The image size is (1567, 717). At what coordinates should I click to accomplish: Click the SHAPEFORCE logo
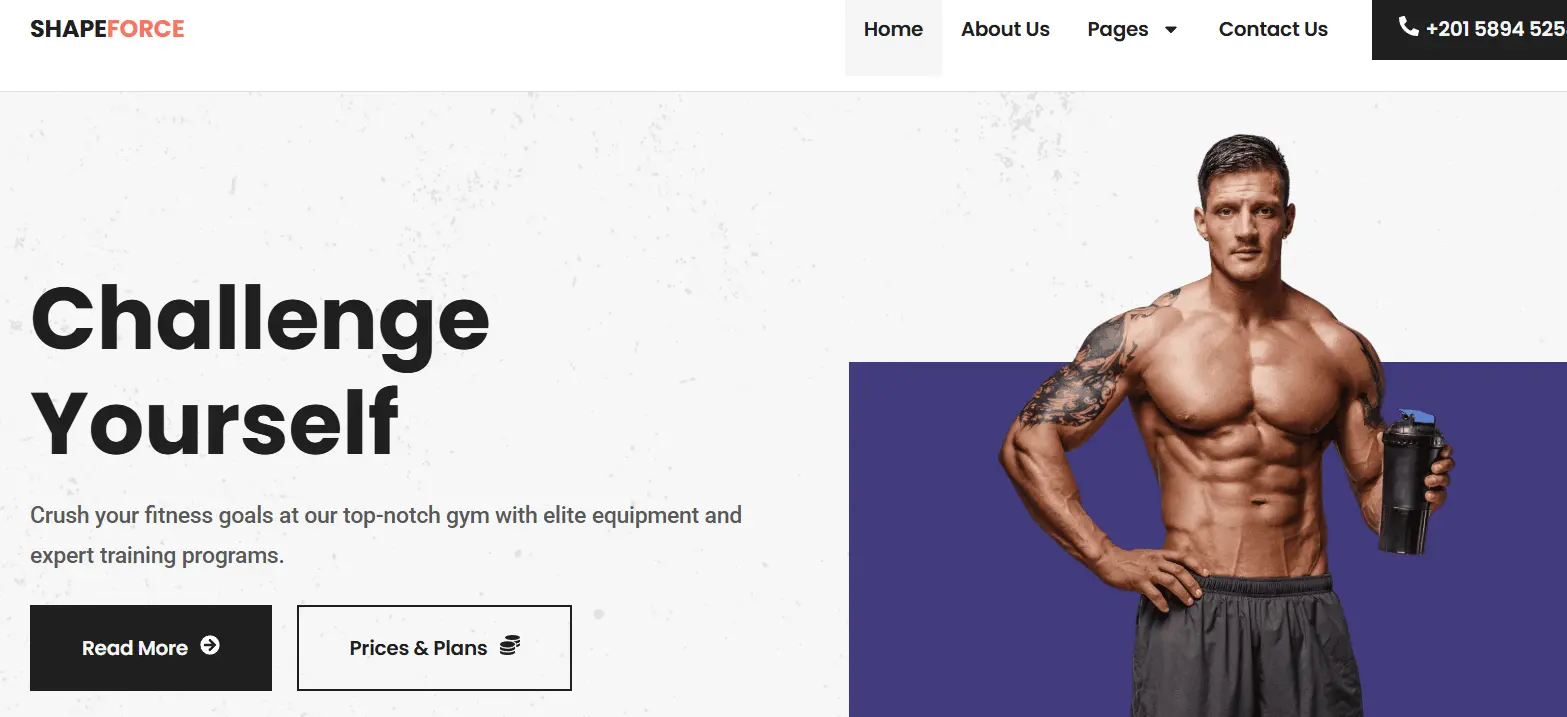click(x=107, y=29)
